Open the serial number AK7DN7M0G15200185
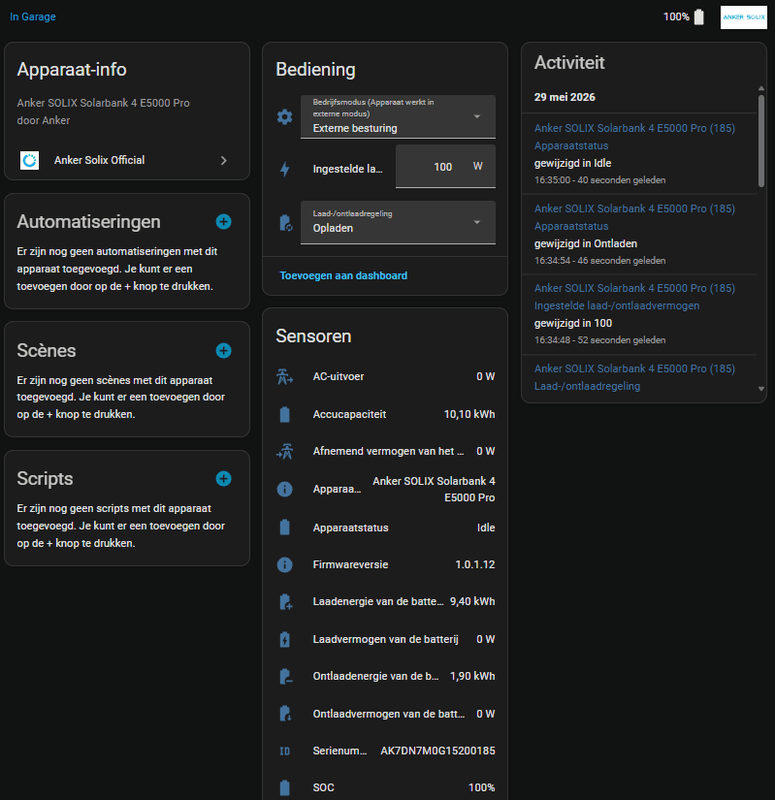 pyautogui.click(x=438, y=751)
